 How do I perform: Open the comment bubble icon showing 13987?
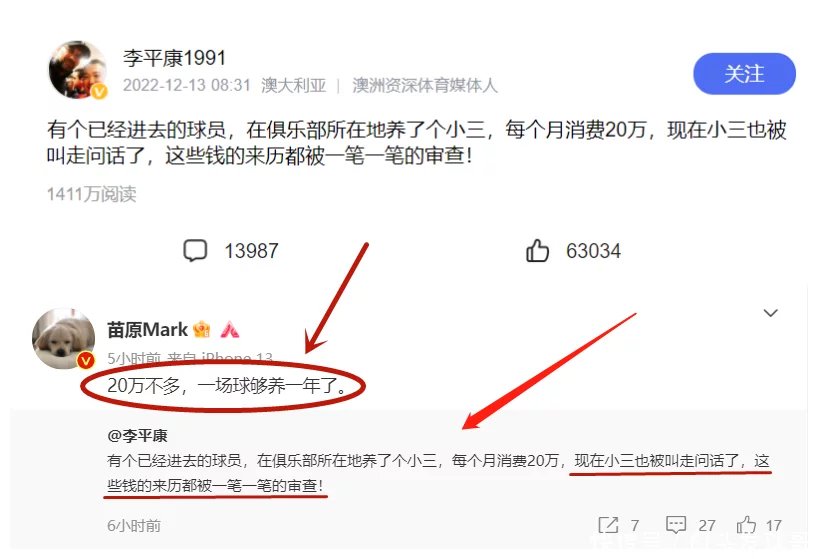[x=195, y=250]
